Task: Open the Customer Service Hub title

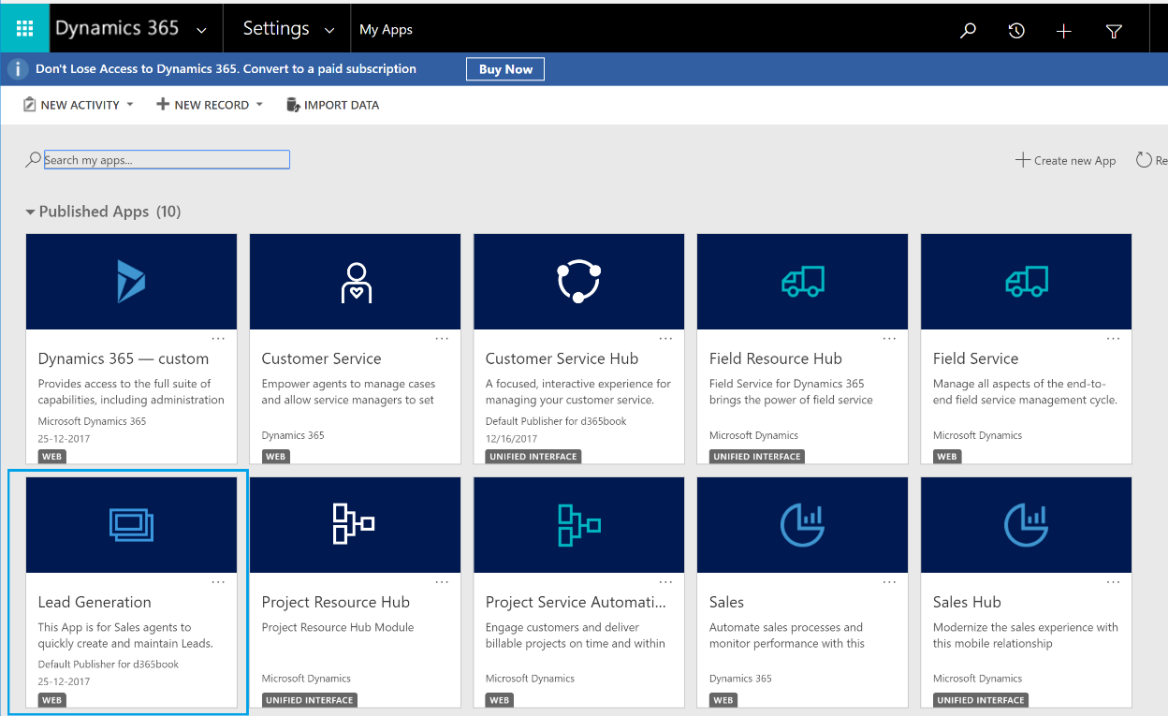Action: [562, 358]
